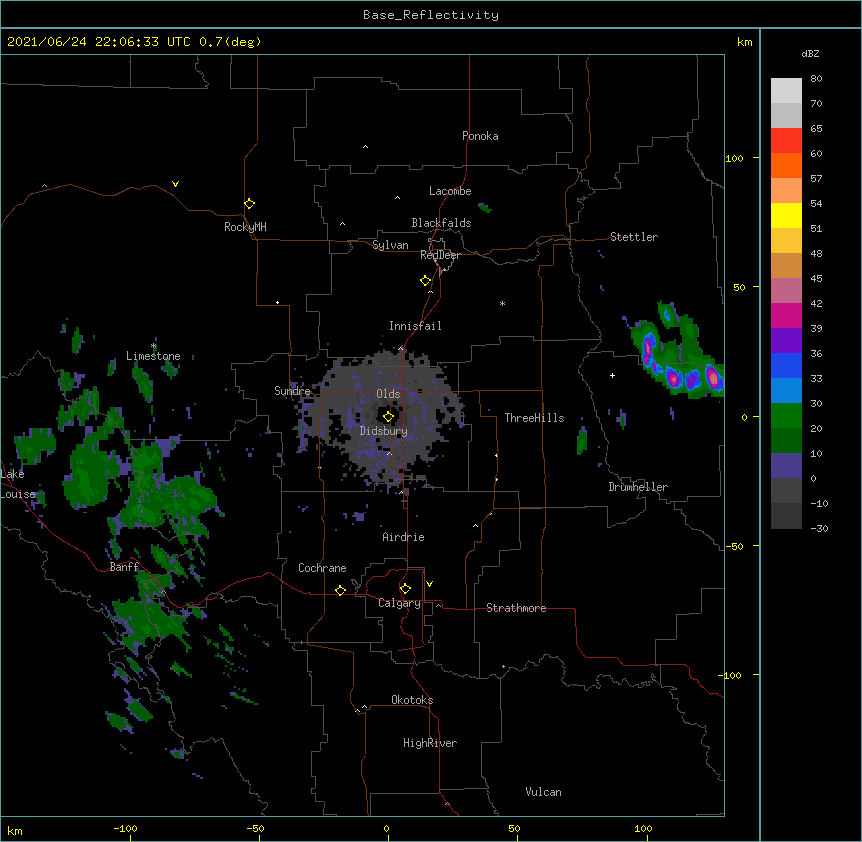The image size is (862, 842).
Task: Select the light orange 54-57 dBZ swatch
Action: pos(786,191)
